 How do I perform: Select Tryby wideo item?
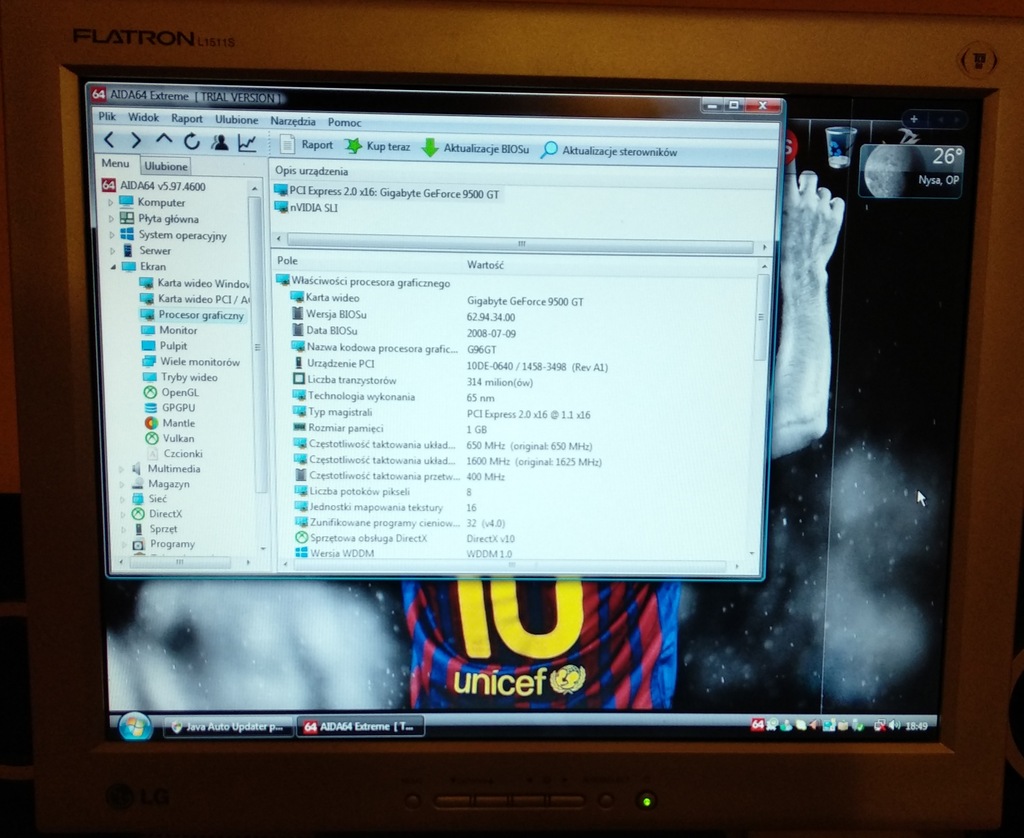click(181, 377)
